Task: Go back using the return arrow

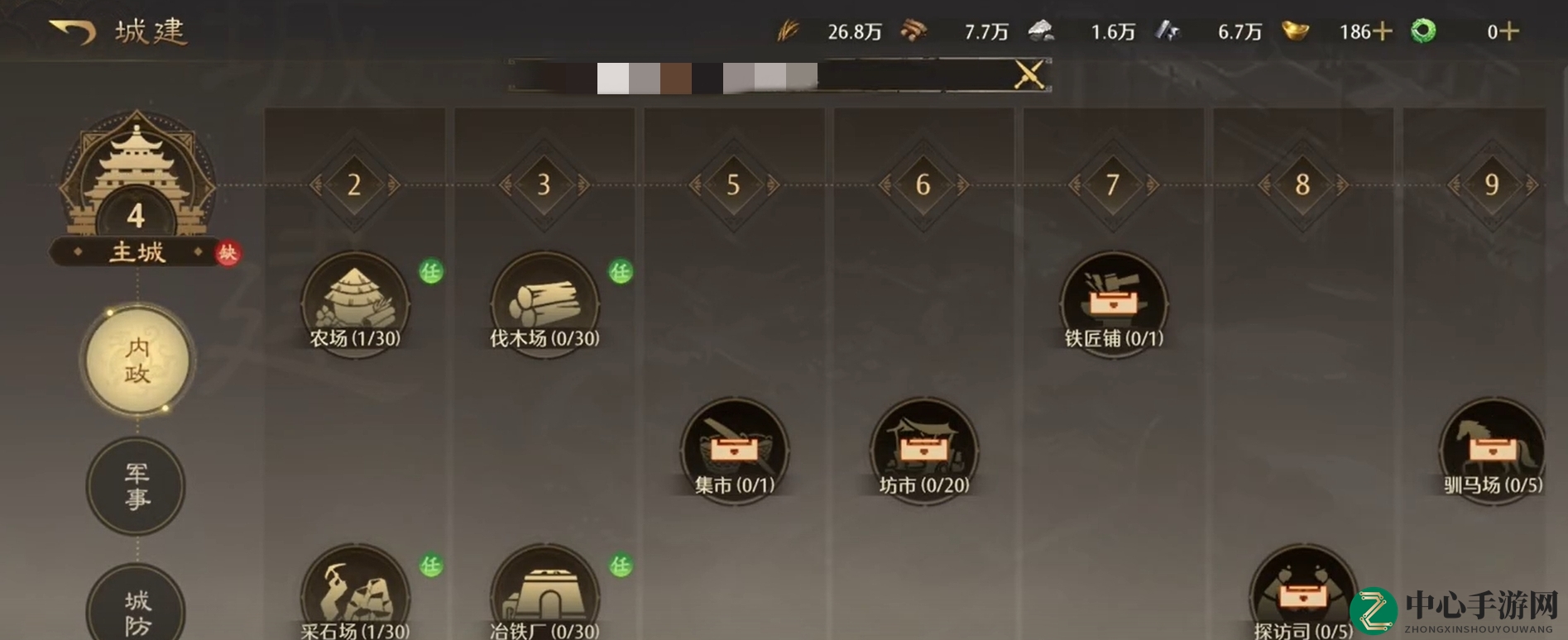Action: 72,31
